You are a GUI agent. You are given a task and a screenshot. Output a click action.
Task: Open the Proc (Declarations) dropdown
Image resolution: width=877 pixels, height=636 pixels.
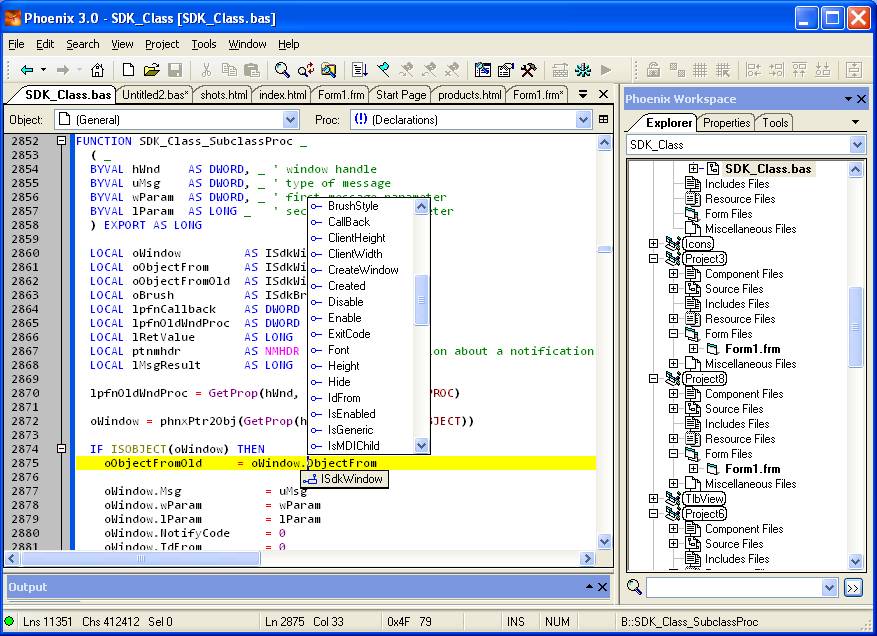point(583,119)
